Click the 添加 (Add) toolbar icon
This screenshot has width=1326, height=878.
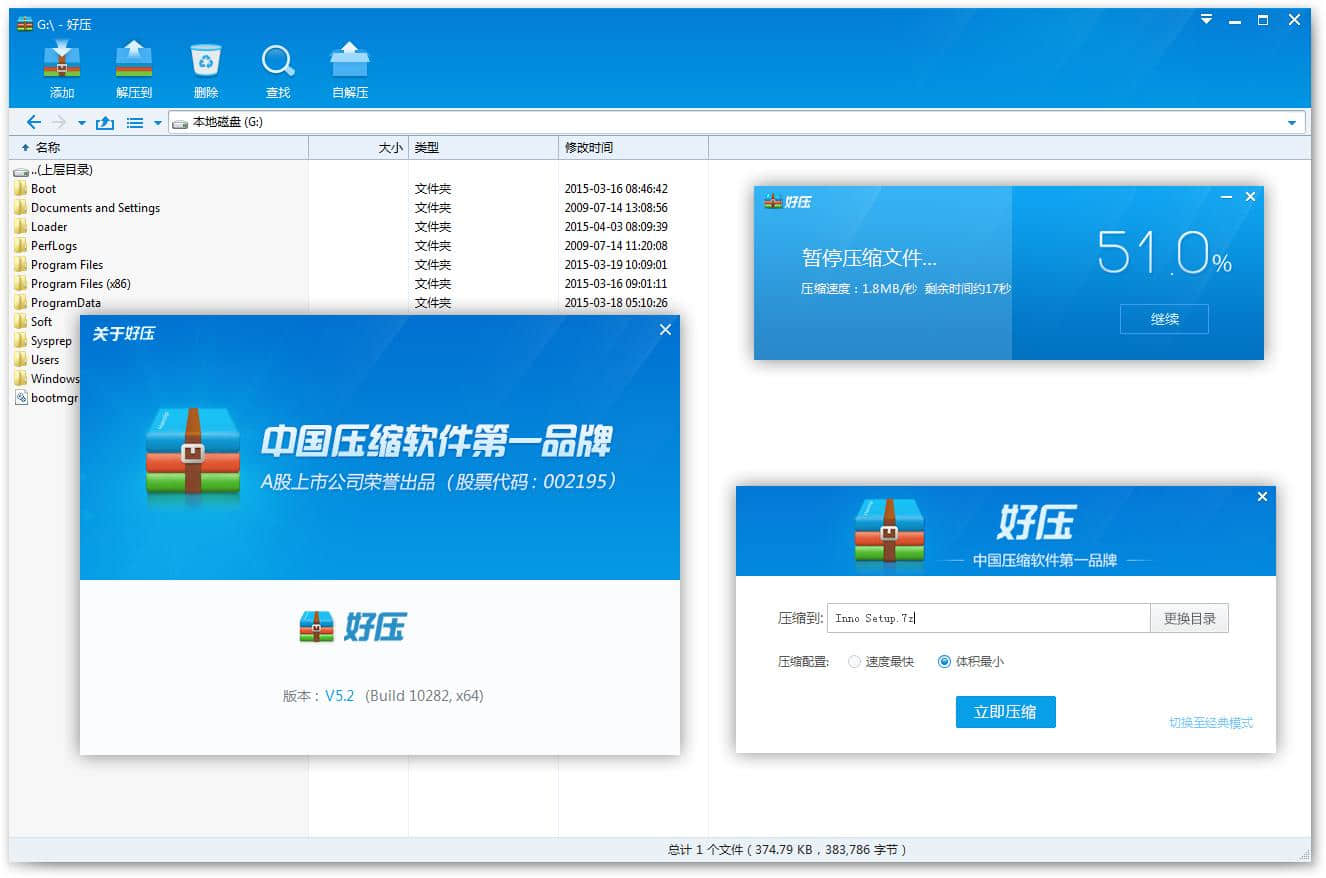click(x=62, y=61)
